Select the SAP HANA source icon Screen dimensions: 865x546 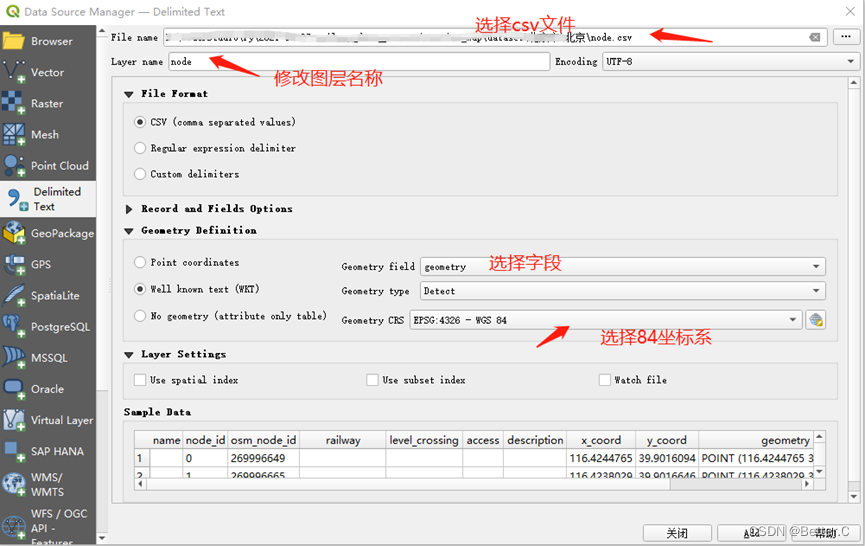coord(13,451)
